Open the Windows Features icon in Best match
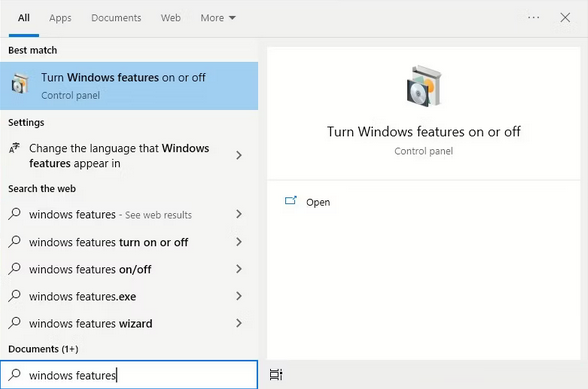The width and height of the screenshot is (588, 389). (20, 84)
